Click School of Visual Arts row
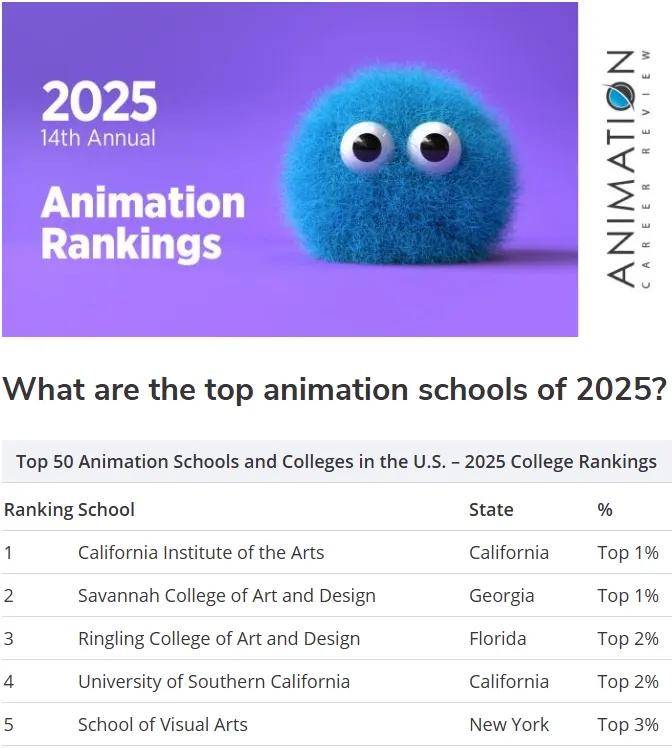The height and width of the screenshot is (749, 672). click(163, 724)
